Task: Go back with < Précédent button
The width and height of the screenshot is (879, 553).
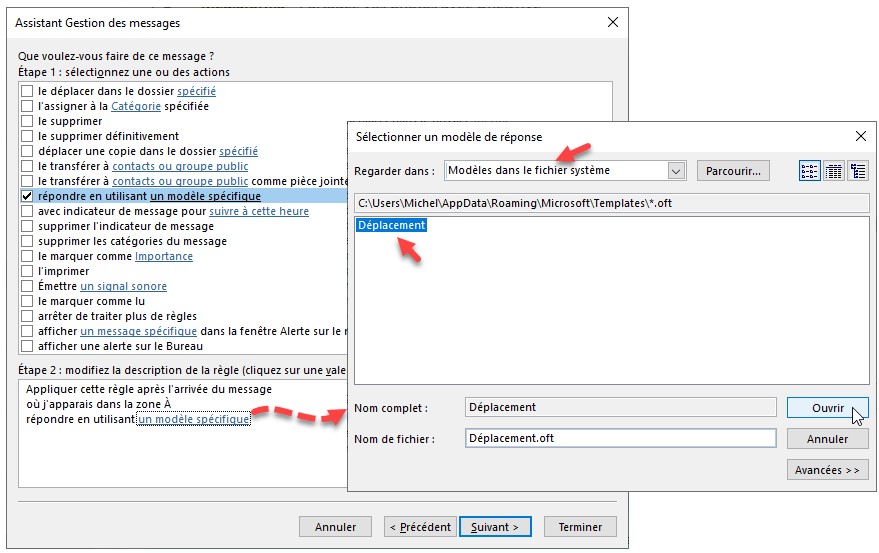Action: tap(420, 527)
